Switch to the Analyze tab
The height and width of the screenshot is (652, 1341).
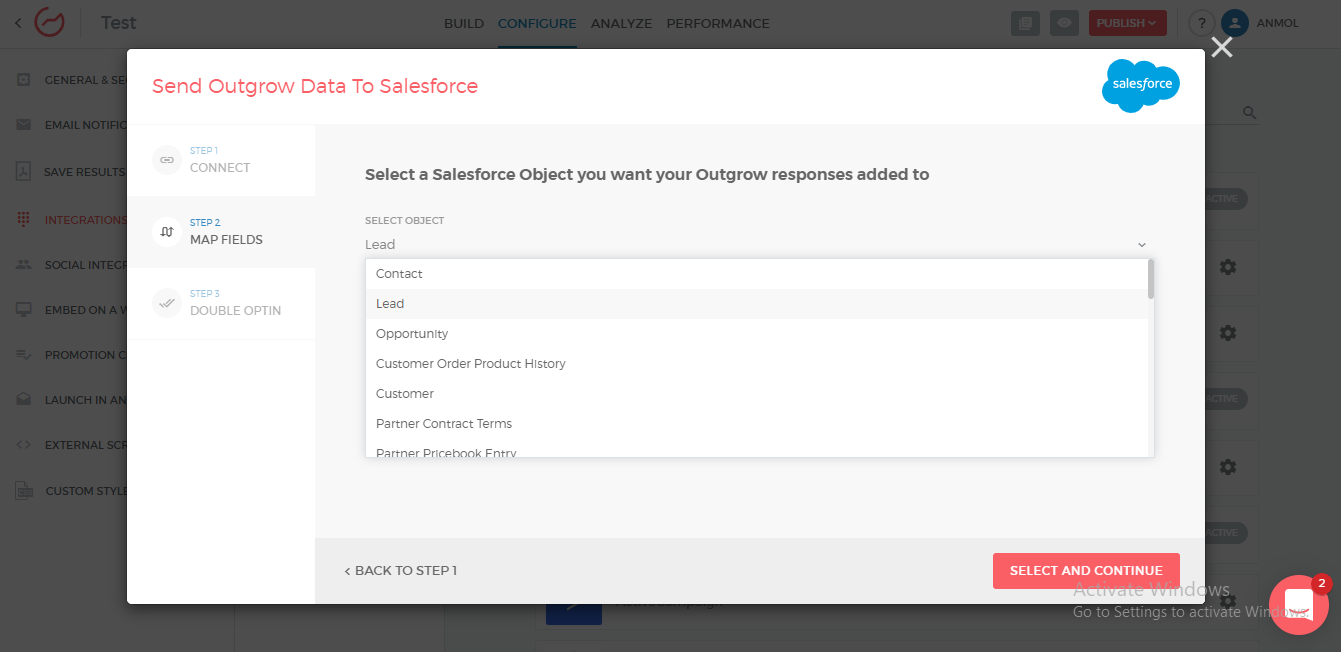point(621,23)
